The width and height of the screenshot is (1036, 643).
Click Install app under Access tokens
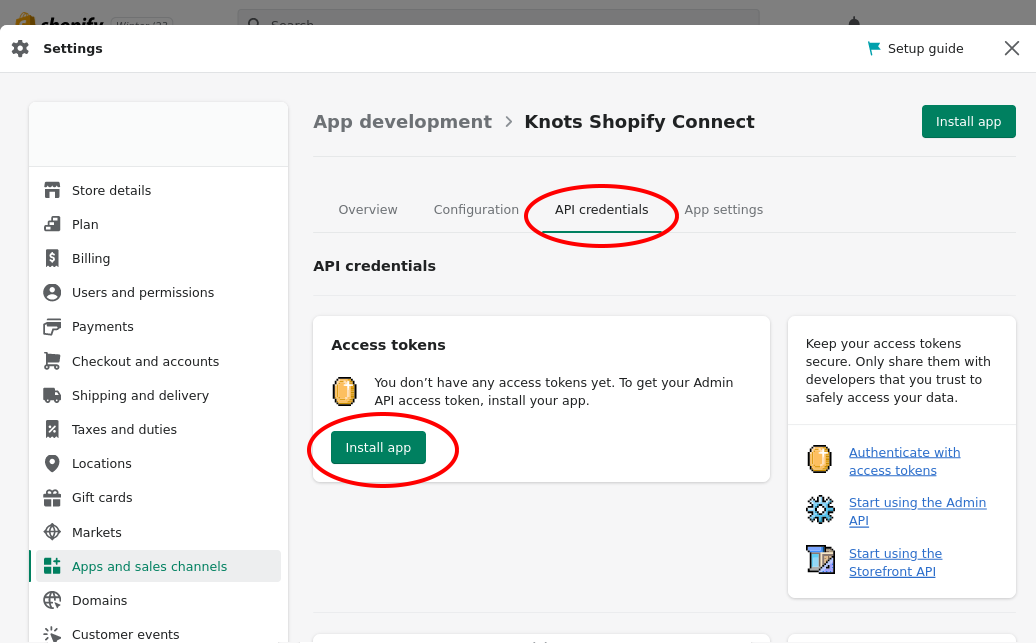pos(378,447)
